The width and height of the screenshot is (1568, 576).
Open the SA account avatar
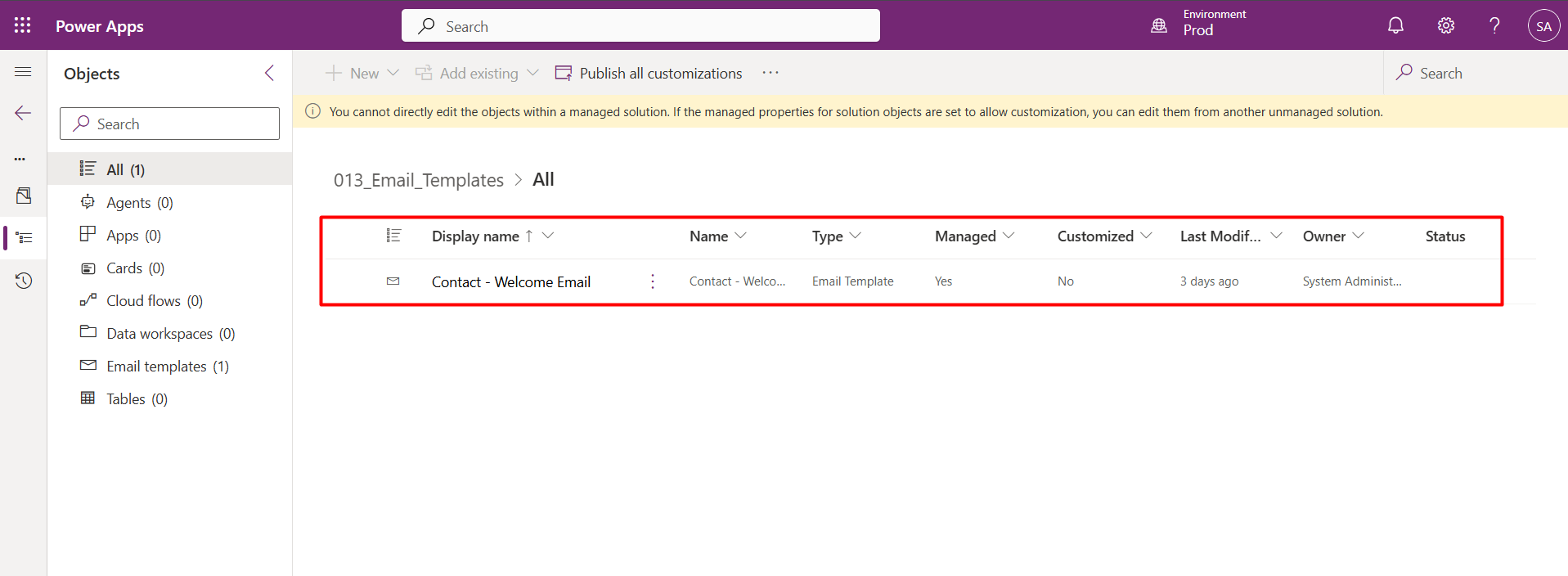point(1543,25)
